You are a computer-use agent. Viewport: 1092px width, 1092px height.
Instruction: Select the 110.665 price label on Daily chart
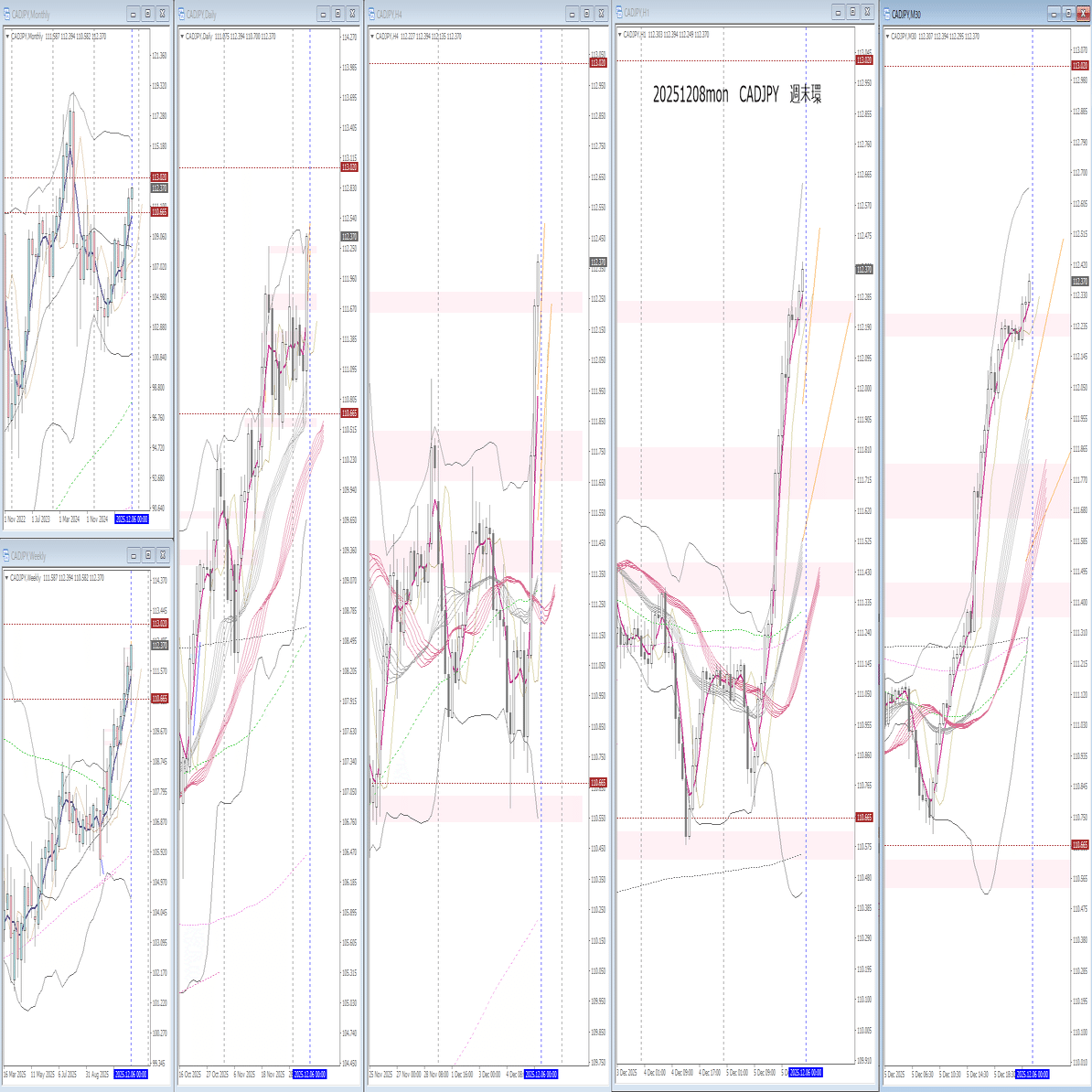349,413
